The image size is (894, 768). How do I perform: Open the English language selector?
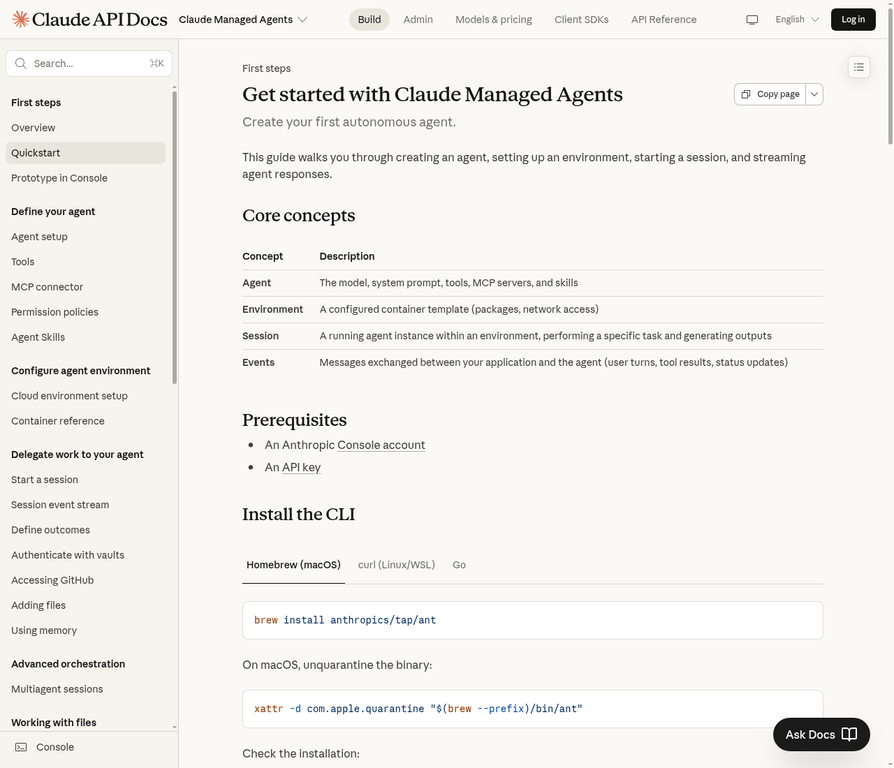click(x=797, y=19)
